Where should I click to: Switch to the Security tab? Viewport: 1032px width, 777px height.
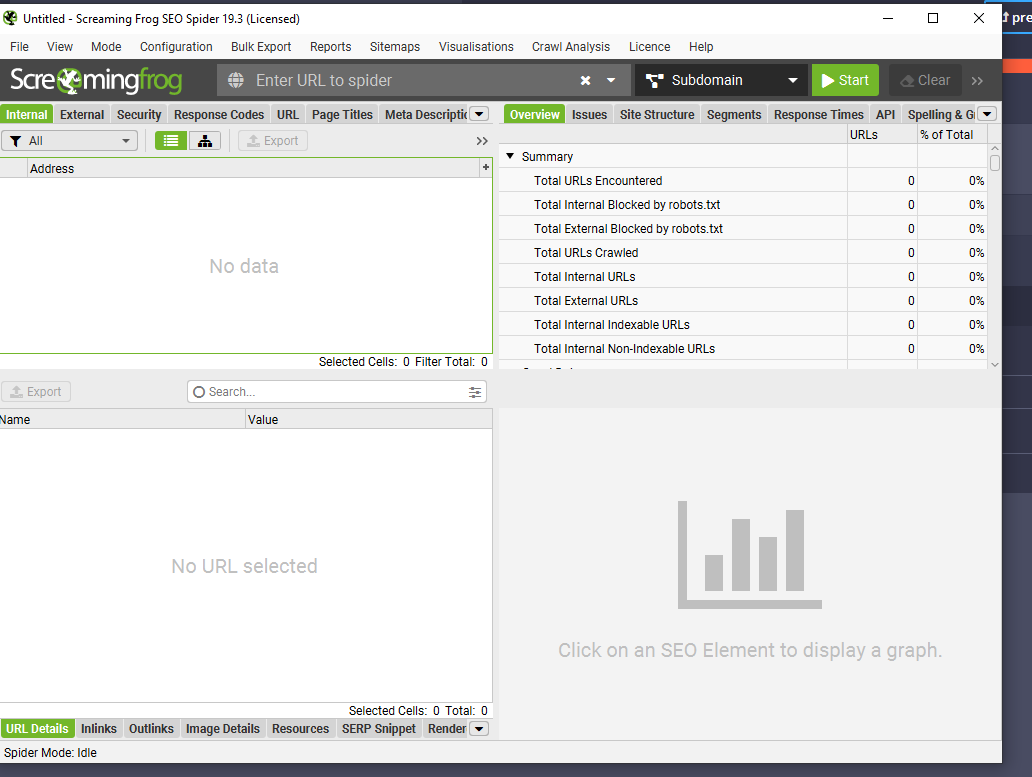coord(139,114)
